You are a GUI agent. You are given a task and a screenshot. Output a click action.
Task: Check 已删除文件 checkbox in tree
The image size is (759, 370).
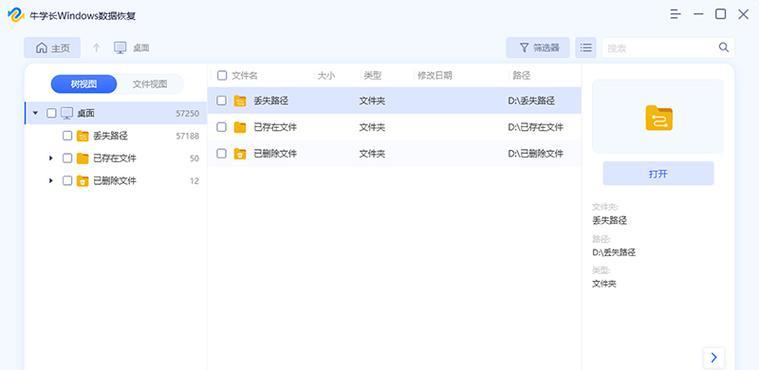pos(67,181)
